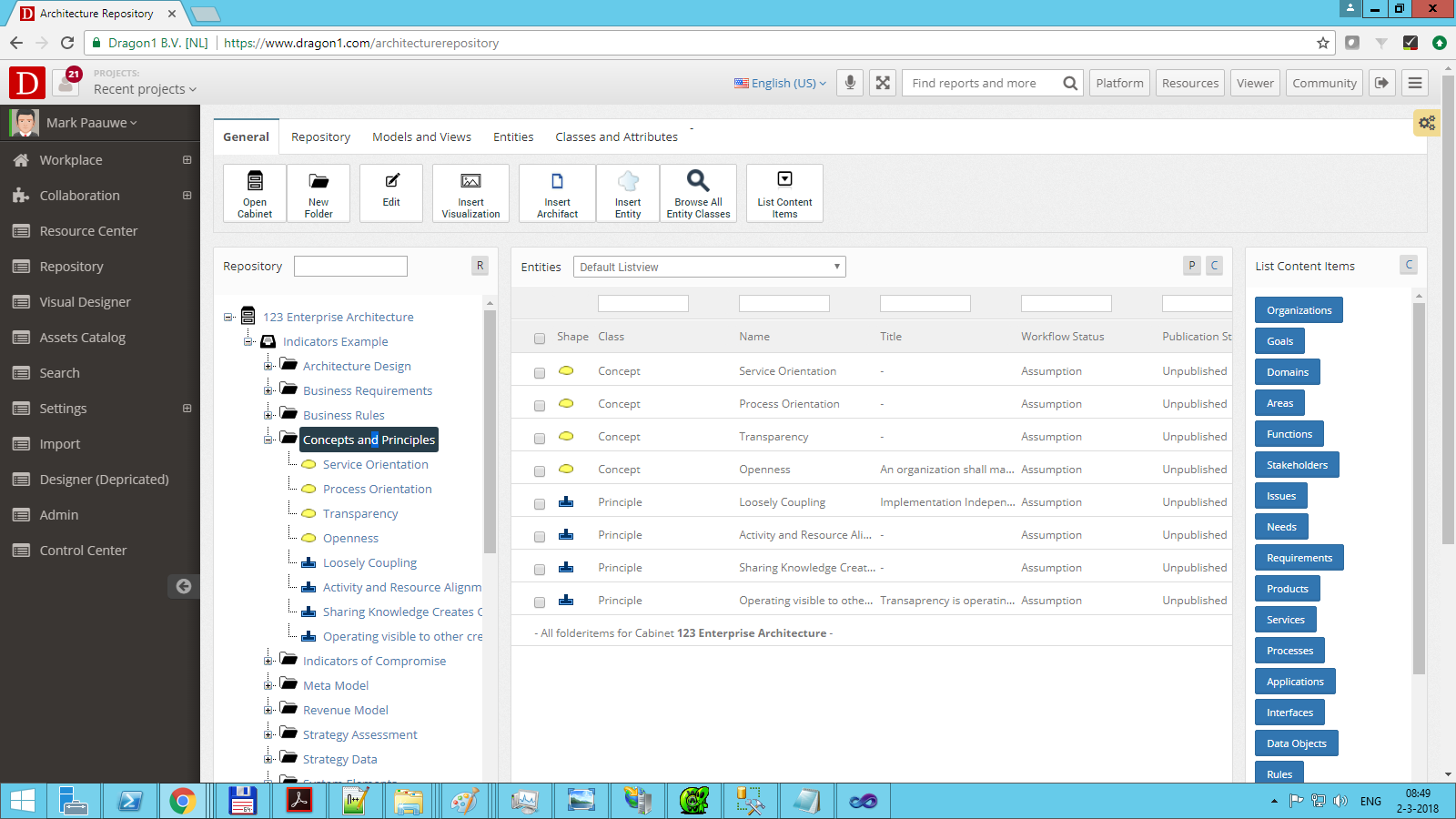Choose Insert Architact
1456x819 pixels.
point(557,193)
